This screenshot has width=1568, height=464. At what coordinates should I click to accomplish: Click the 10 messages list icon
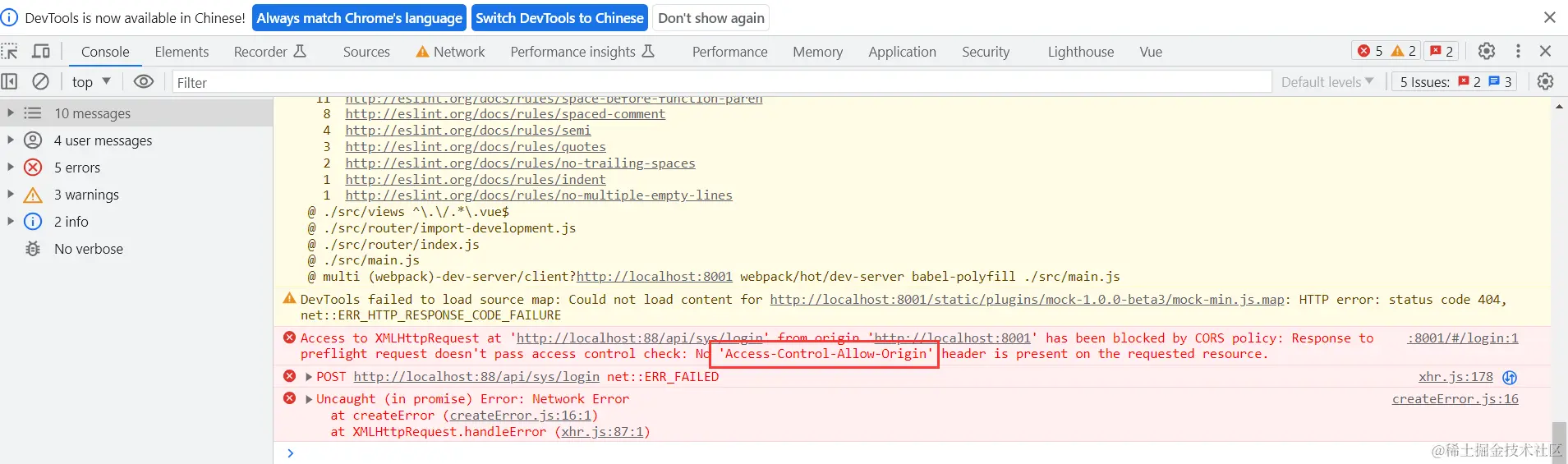click(33, 113)
